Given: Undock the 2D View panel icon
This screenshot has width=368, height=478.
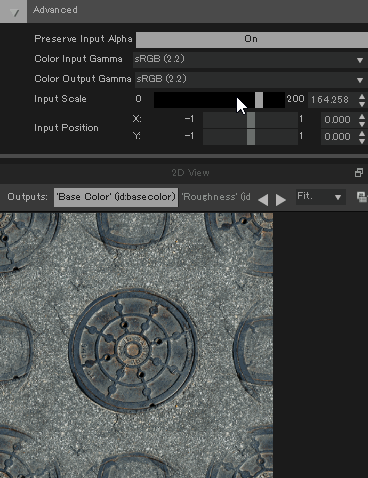Looking at the screenshot, I should (x=359, y=173).
